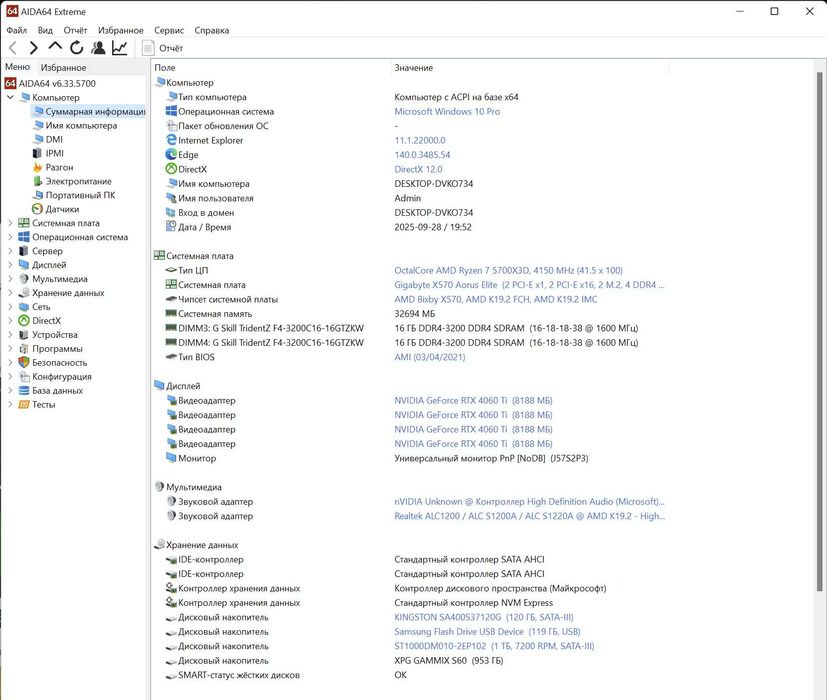The image size is (827, 700).
Task: Open the OctalCore AMD Ryzen 7 5700X3D link
Action: click(508, 270)
